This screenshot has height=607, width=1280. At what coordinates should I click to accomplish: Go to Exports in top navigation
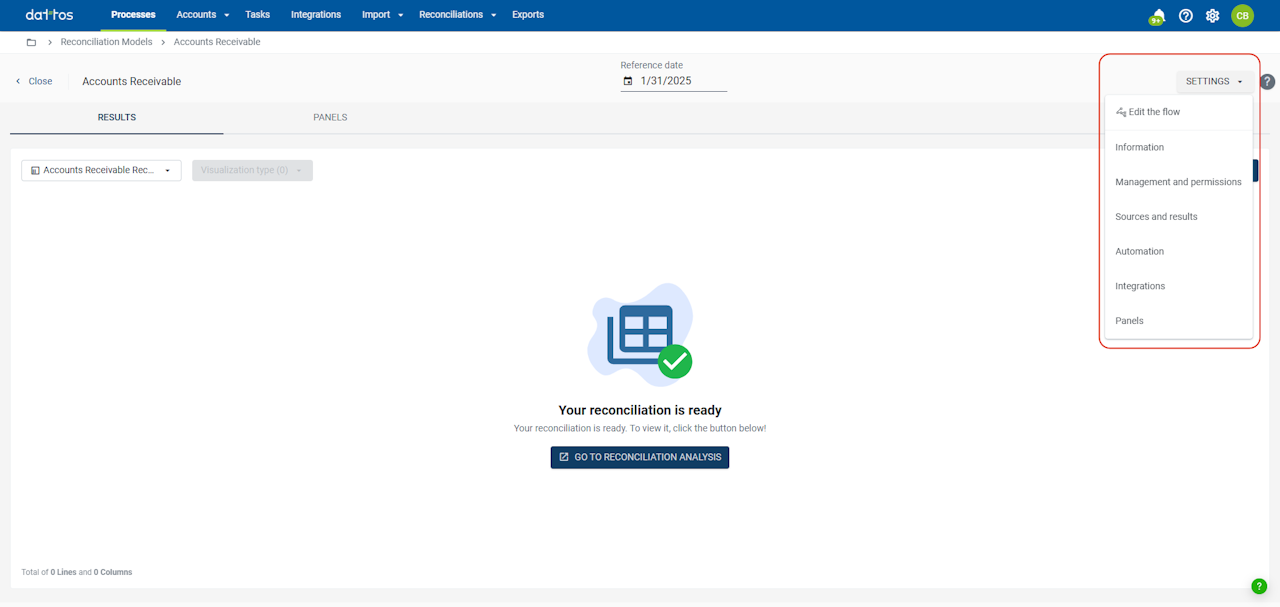coord(528,15)
